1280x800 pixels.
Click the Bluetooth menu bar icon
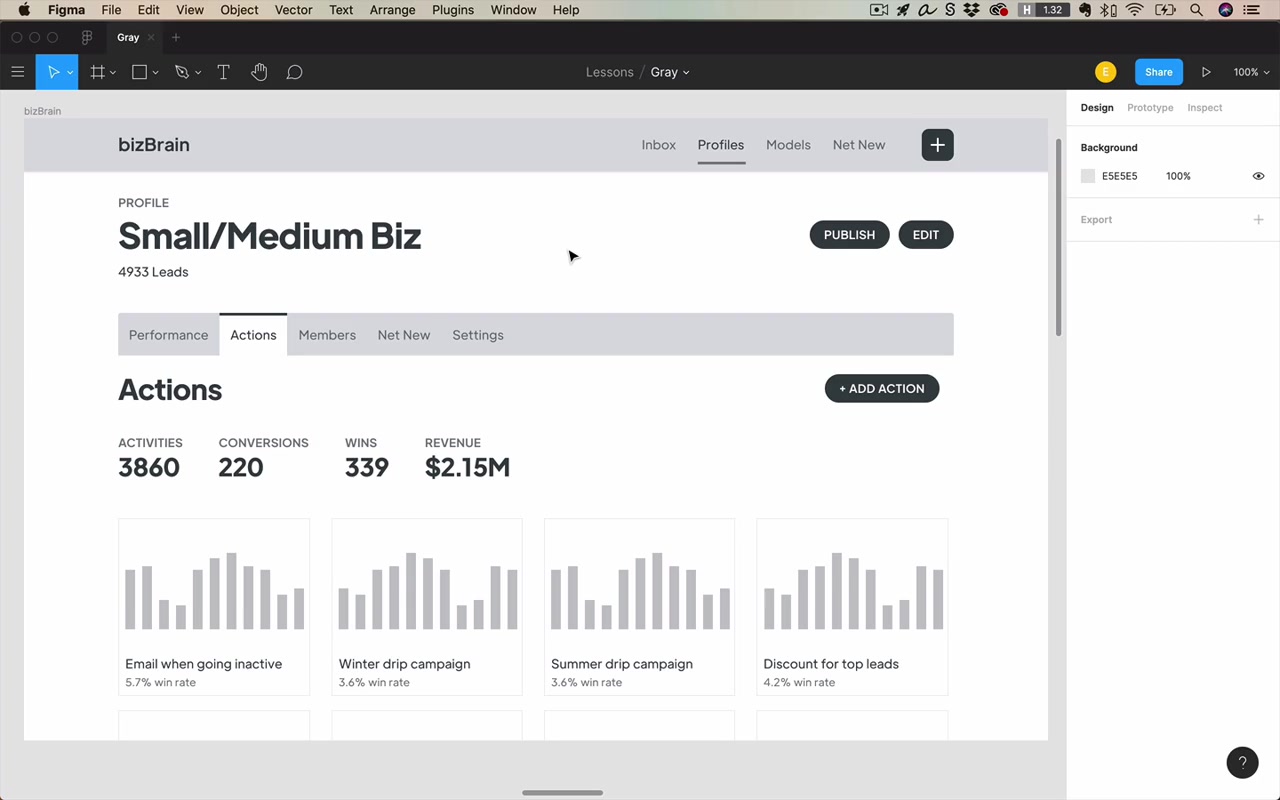(1108, 10)
